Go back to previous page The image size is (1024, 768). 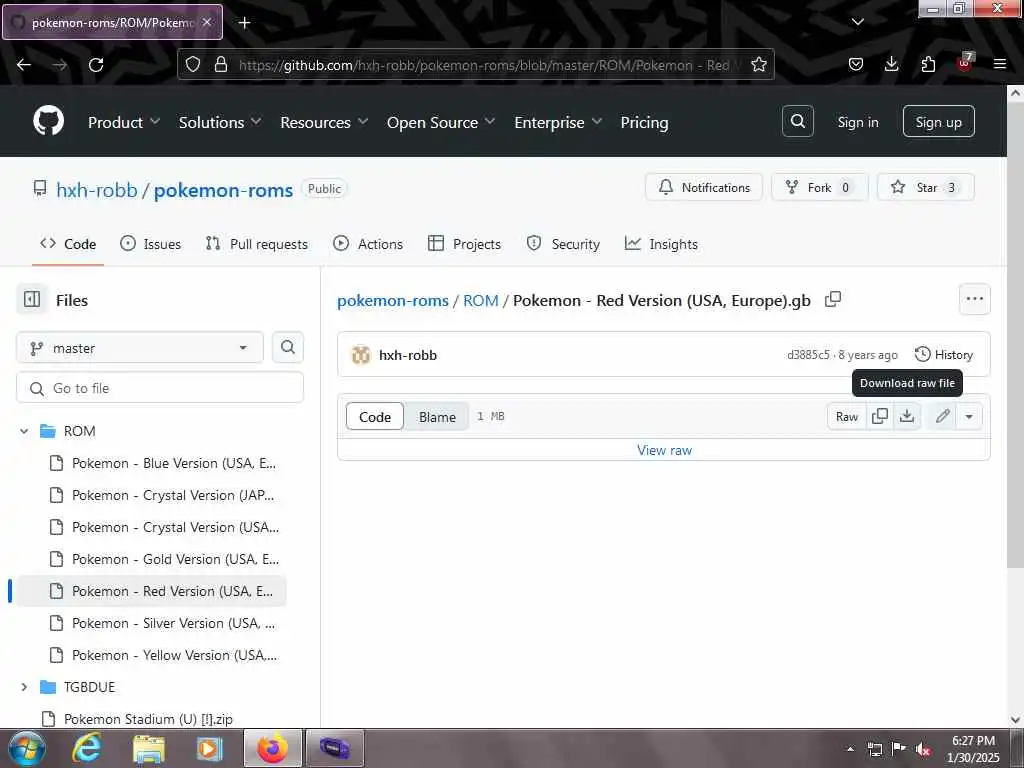(24, 65)
